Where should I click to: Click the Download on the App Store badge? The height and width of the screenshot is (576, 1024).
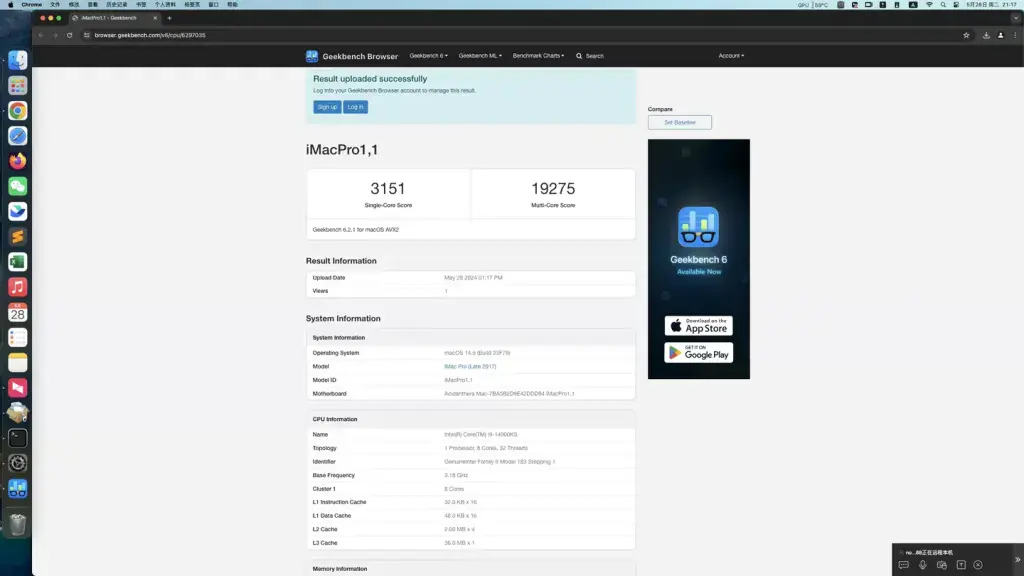(698, 326)
